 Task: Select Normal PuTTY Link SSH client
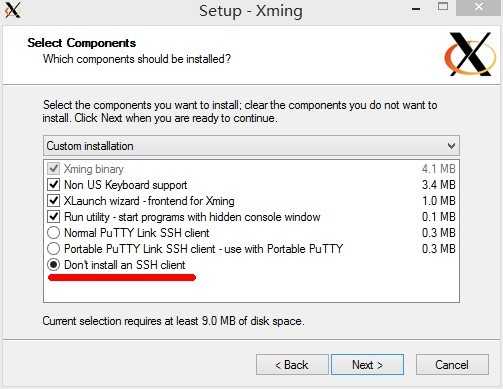click(54, 233)
